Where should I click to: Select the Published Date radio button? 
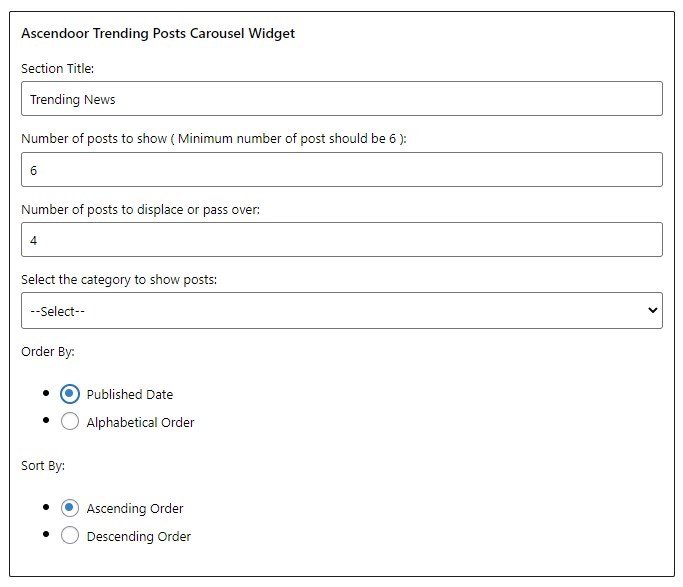pyautogui.click(x=70, y=394)
